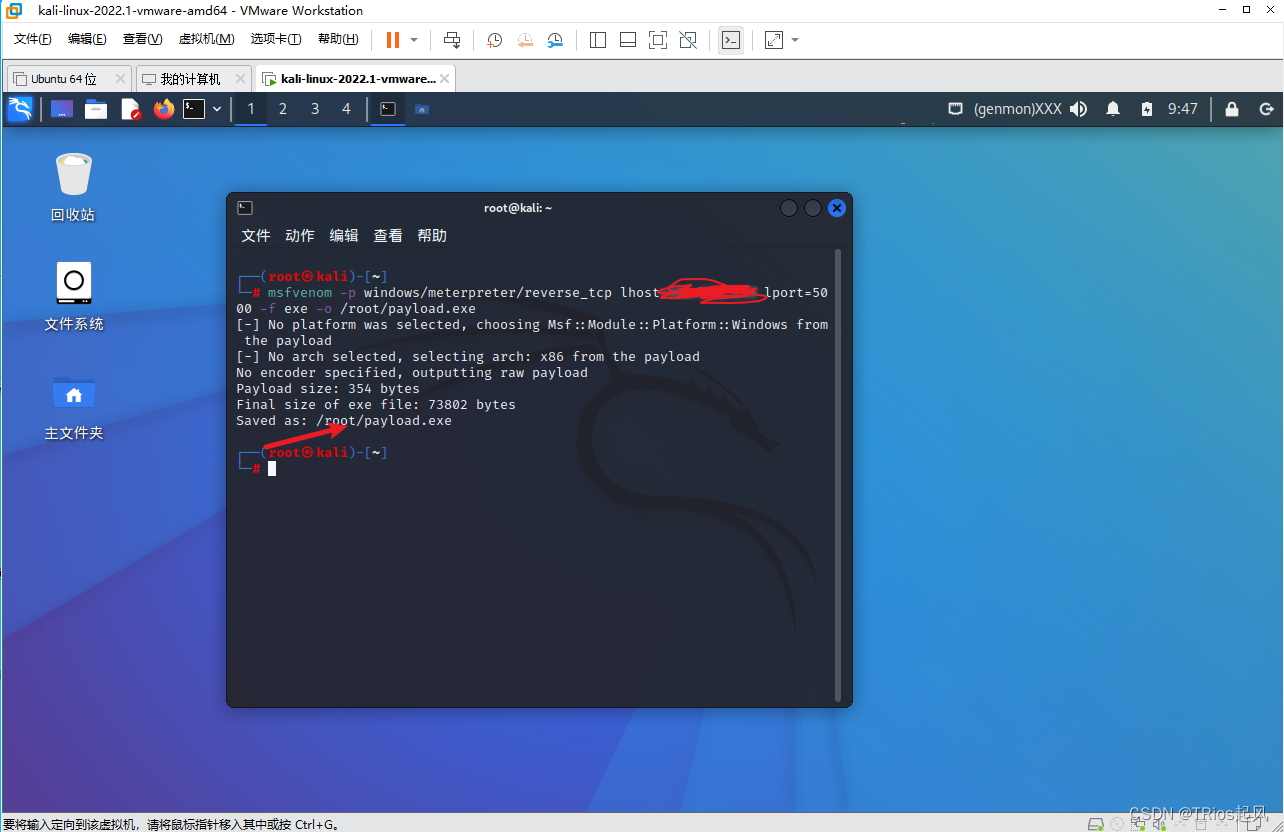The width and height of the screenshot is (1284, 832).
Task: Click the revert to snapshot icon
Action: point(525,40)
